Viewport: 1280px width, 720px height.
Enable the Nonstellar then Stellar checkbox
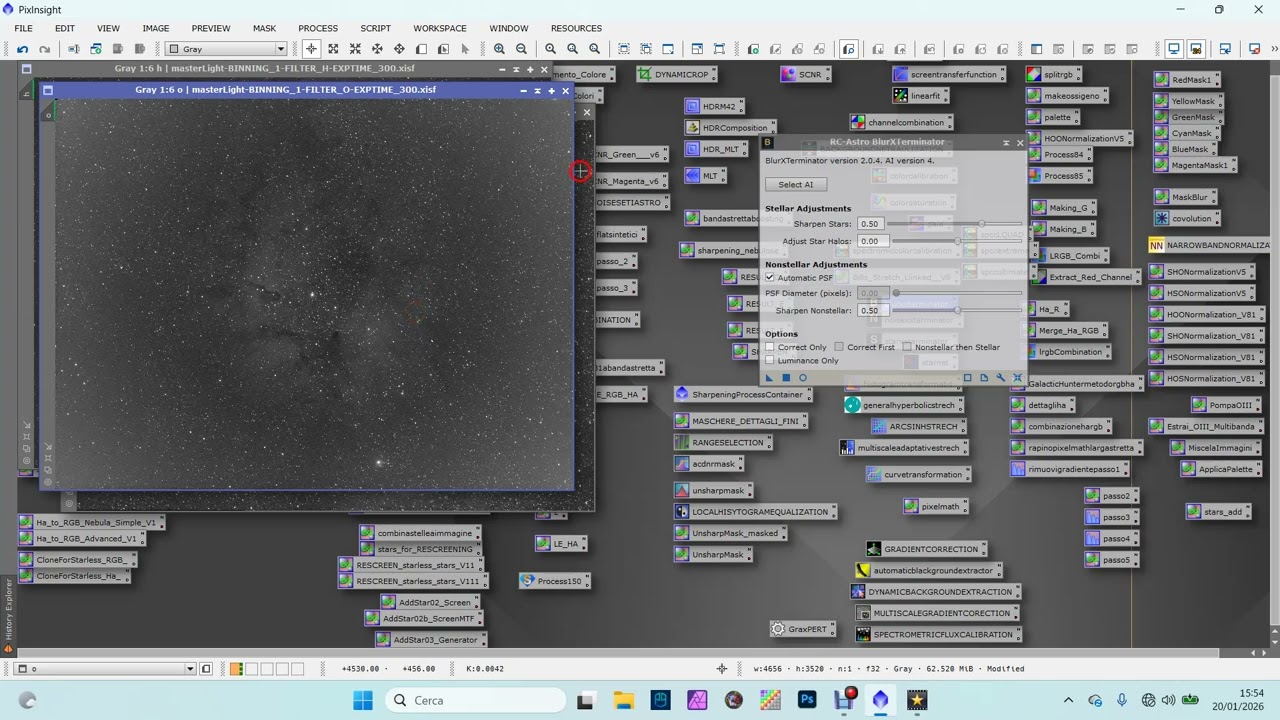(x=907, y=347)
